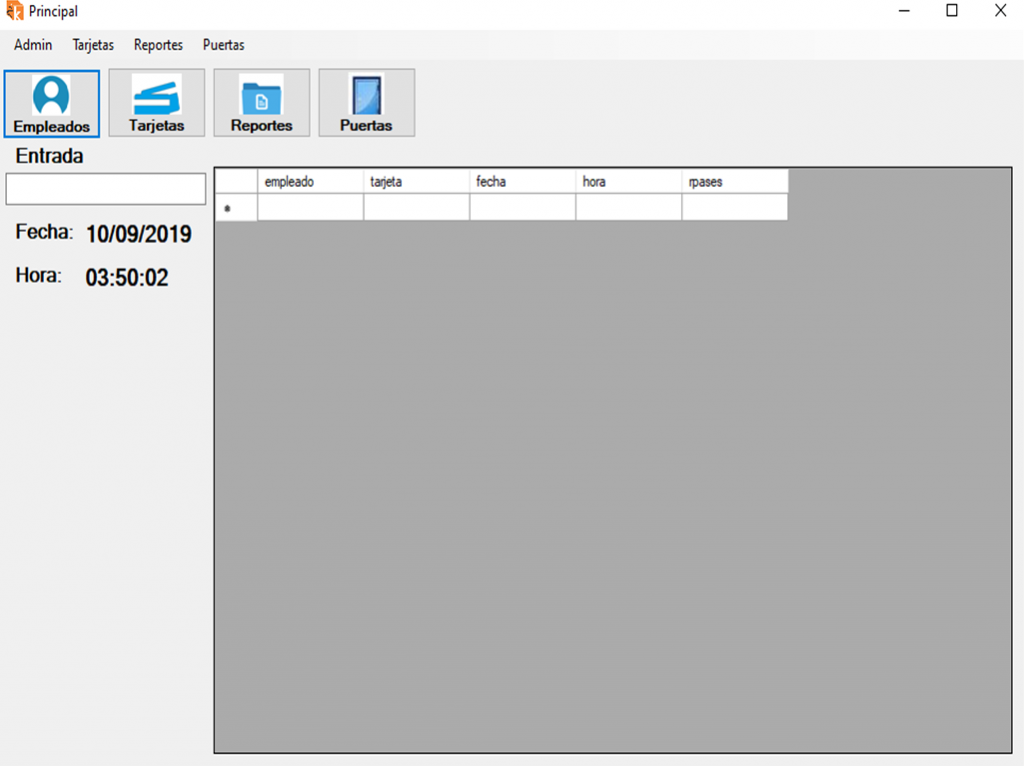Click the Tarjetas card scanner icon
The width and height of the screenshot is (1024, 766).
click(157, 96)
